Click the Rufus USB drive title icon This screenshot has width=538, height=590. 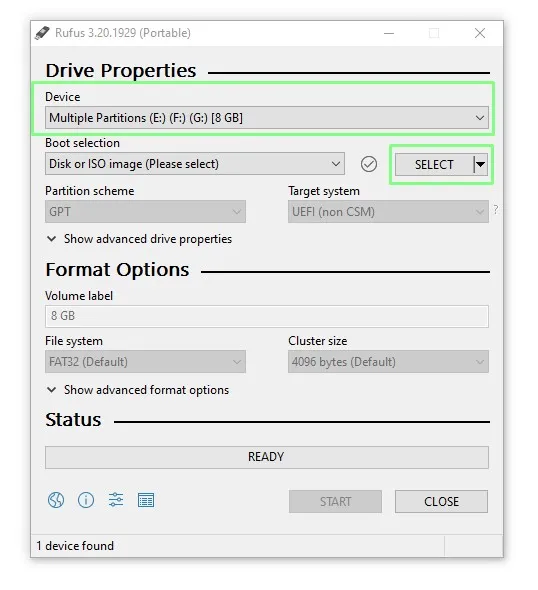pos(42,33)
